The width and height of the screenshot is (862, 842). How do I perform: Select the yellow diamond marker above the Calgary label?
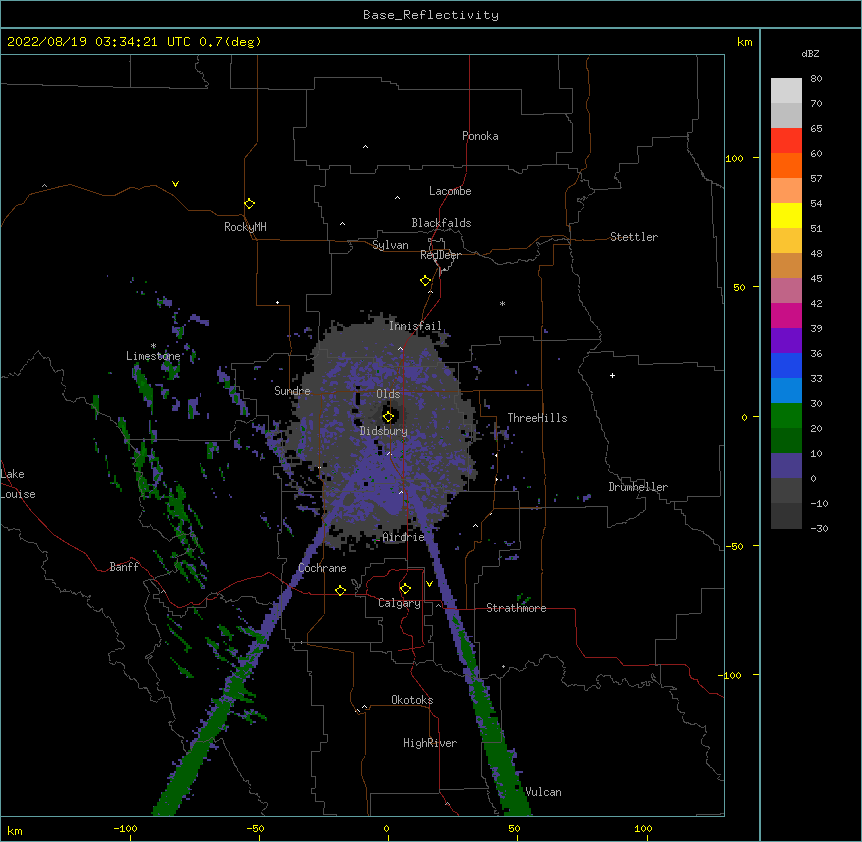(405, 589)
